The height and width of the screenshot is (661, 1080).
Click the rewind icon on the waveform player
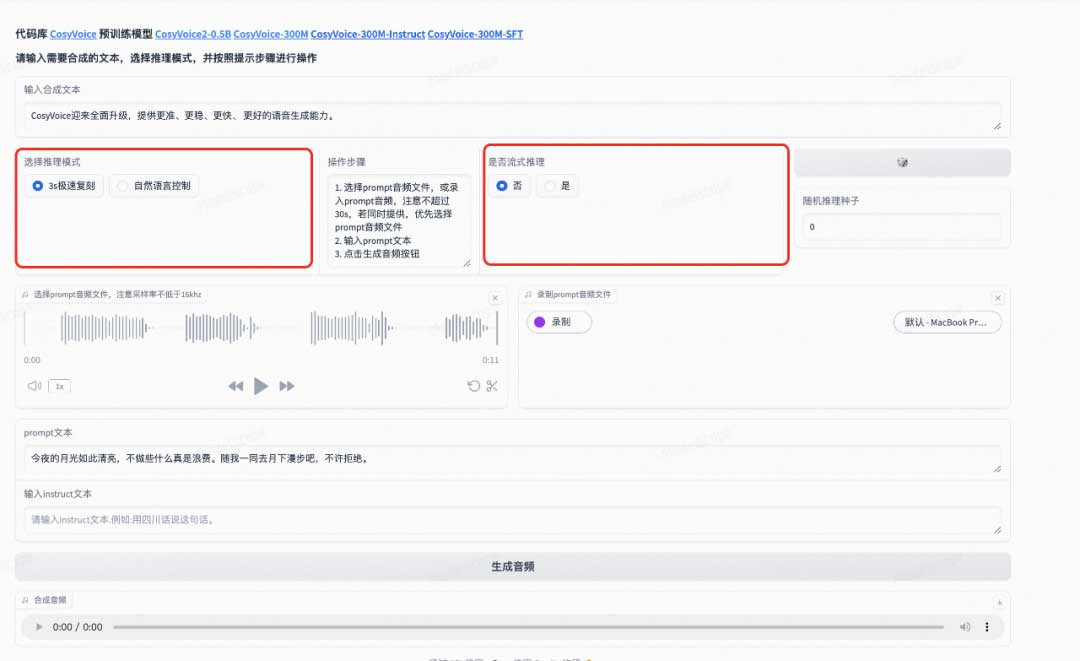235,385
